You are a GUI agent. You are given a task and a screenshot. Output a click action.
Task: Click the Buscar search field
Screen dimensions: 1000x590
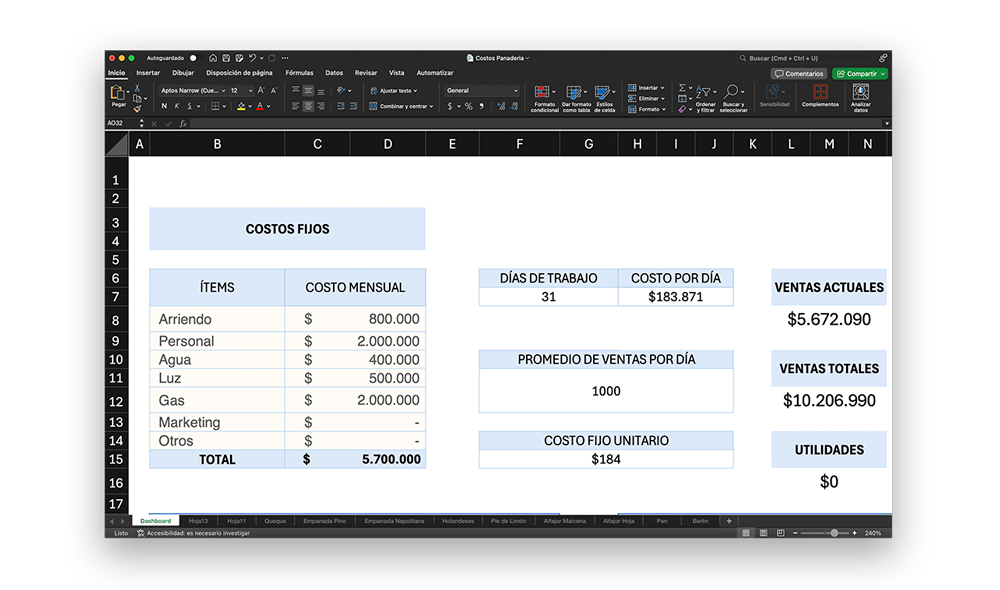point(804,58)
